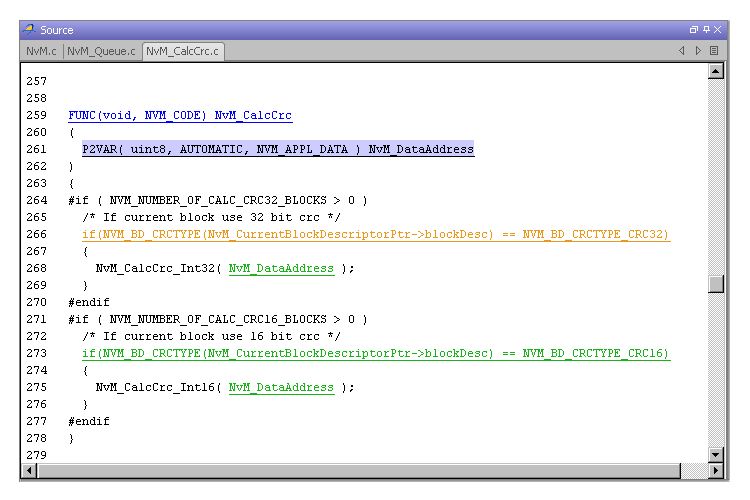The height and width of the screenshot is (500, 750).
Task: Click the orange CRC32 if-condition on line 266
Action: tap(376, 234)
